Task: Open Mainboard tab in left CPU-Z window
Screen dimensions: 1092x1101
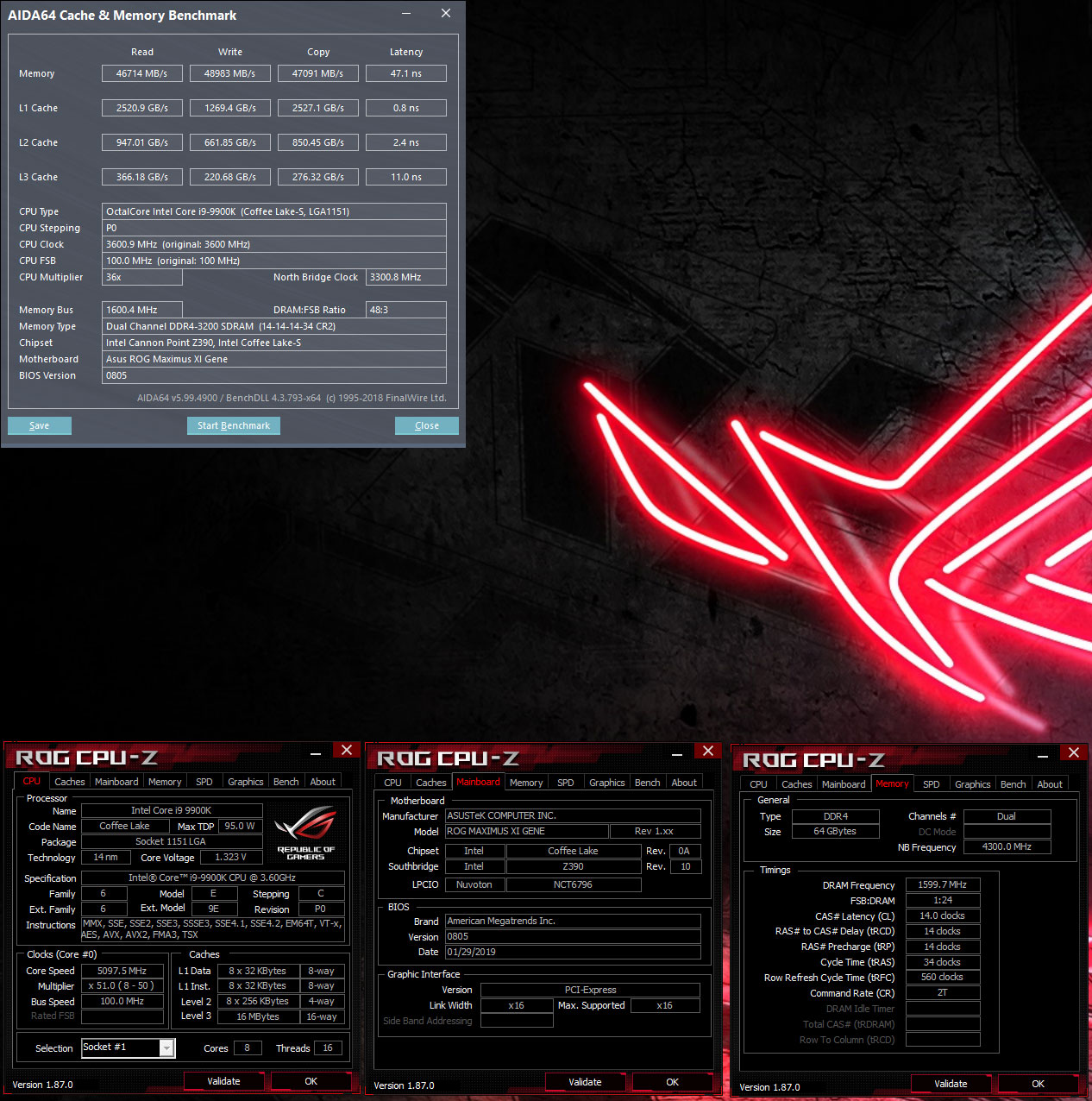Action: point(116,782)
